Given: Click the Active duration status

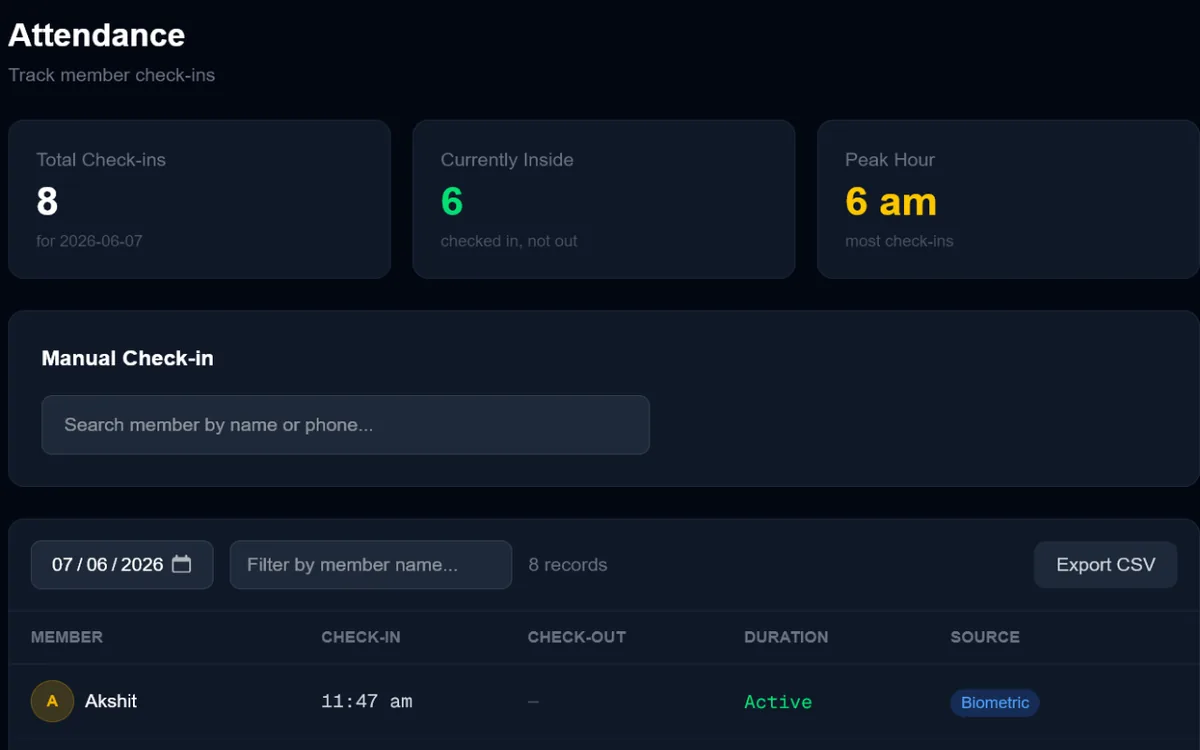Looking at the screenshot, I should coord(778,702).
